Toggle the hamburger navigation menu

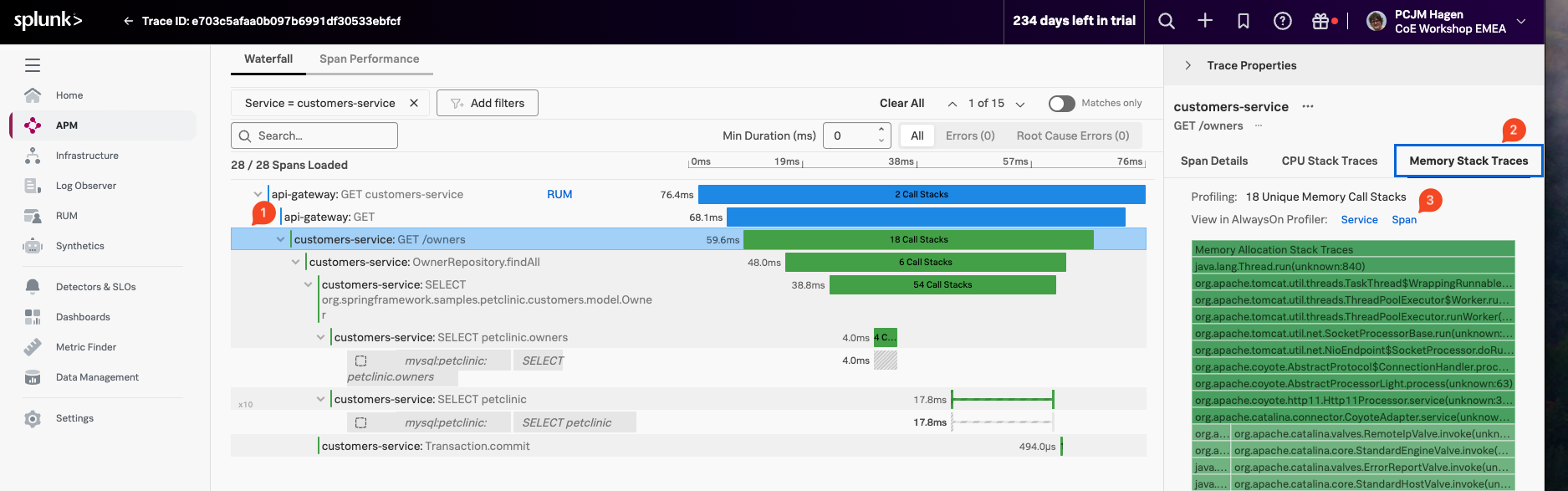tap(33, 65)
